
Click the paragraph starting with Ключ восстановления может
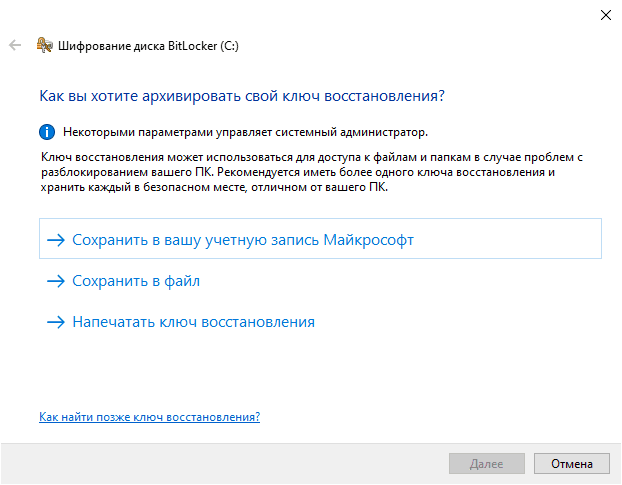point(310,173)
